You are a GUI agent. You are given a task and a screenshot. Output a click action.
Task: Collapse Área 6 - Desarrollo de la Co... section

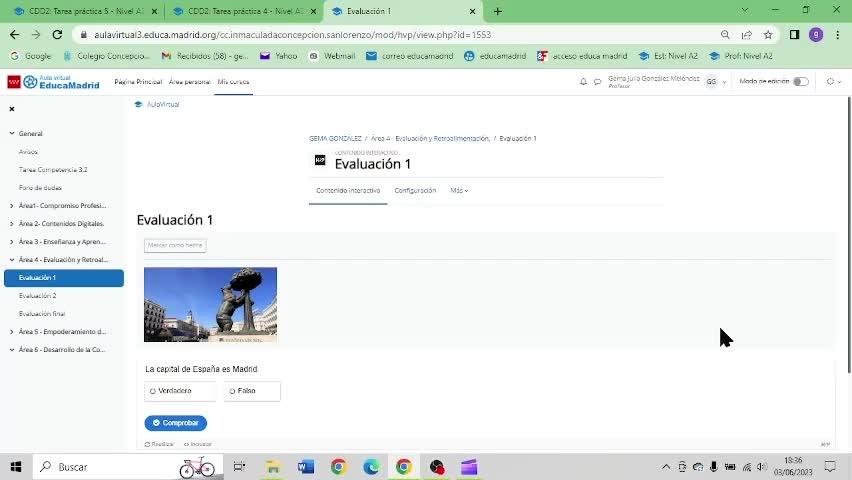pyautogui.click(x=12, y=350)
